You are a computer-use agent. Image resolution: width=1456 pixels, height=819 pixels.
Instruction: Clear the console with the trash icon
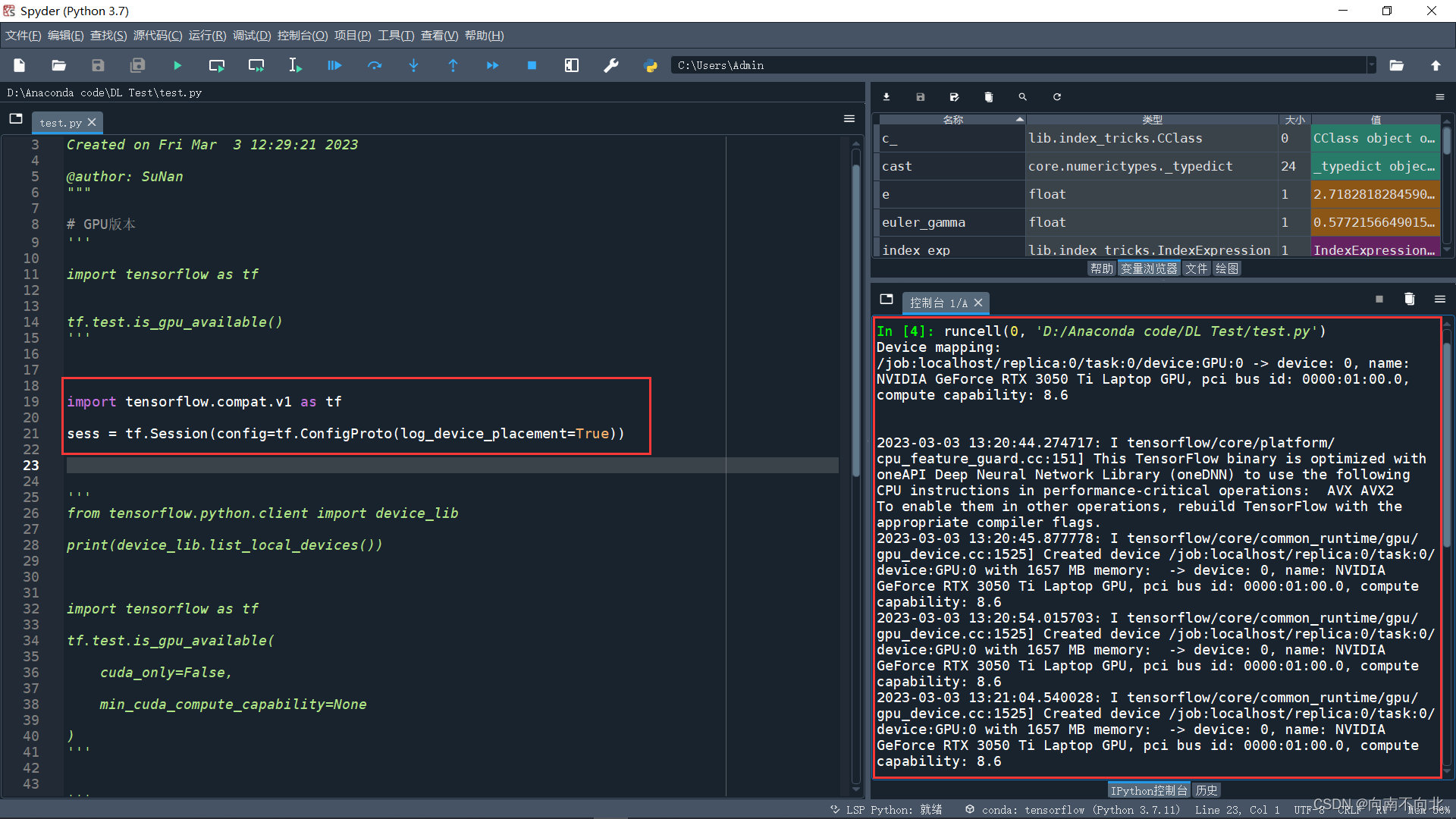pyautogui.click(x=1410, y=300)
